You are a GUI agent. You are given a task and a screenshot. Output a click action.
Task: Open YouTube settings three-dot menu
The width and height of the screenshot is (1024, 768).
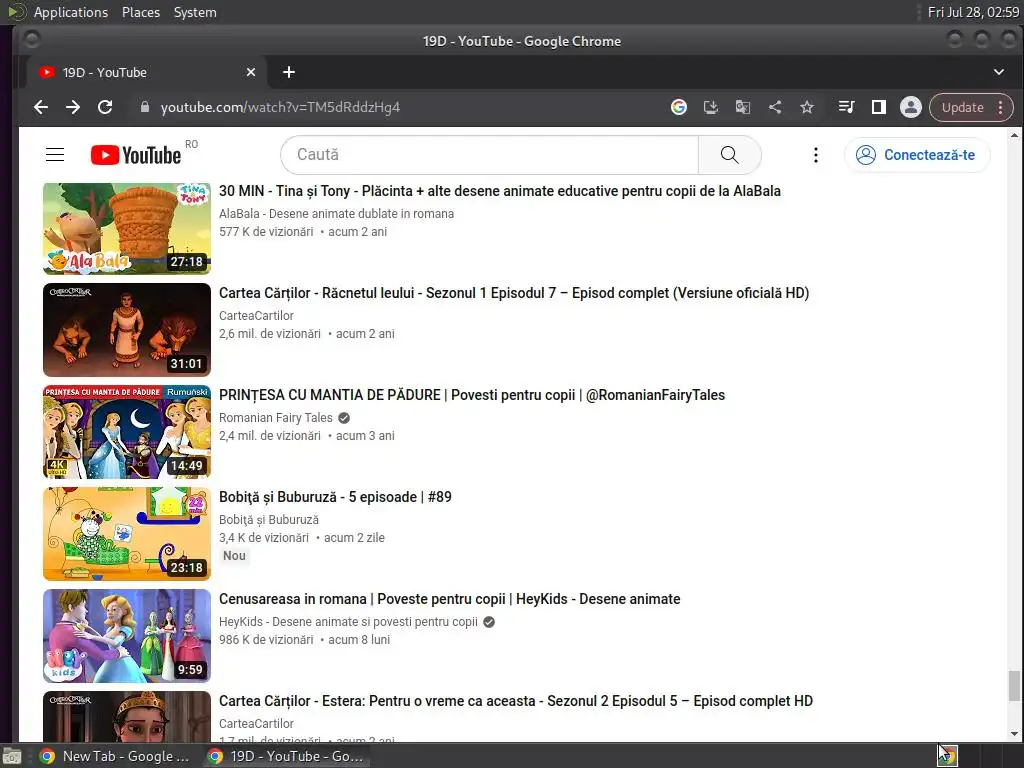(816, 155)
